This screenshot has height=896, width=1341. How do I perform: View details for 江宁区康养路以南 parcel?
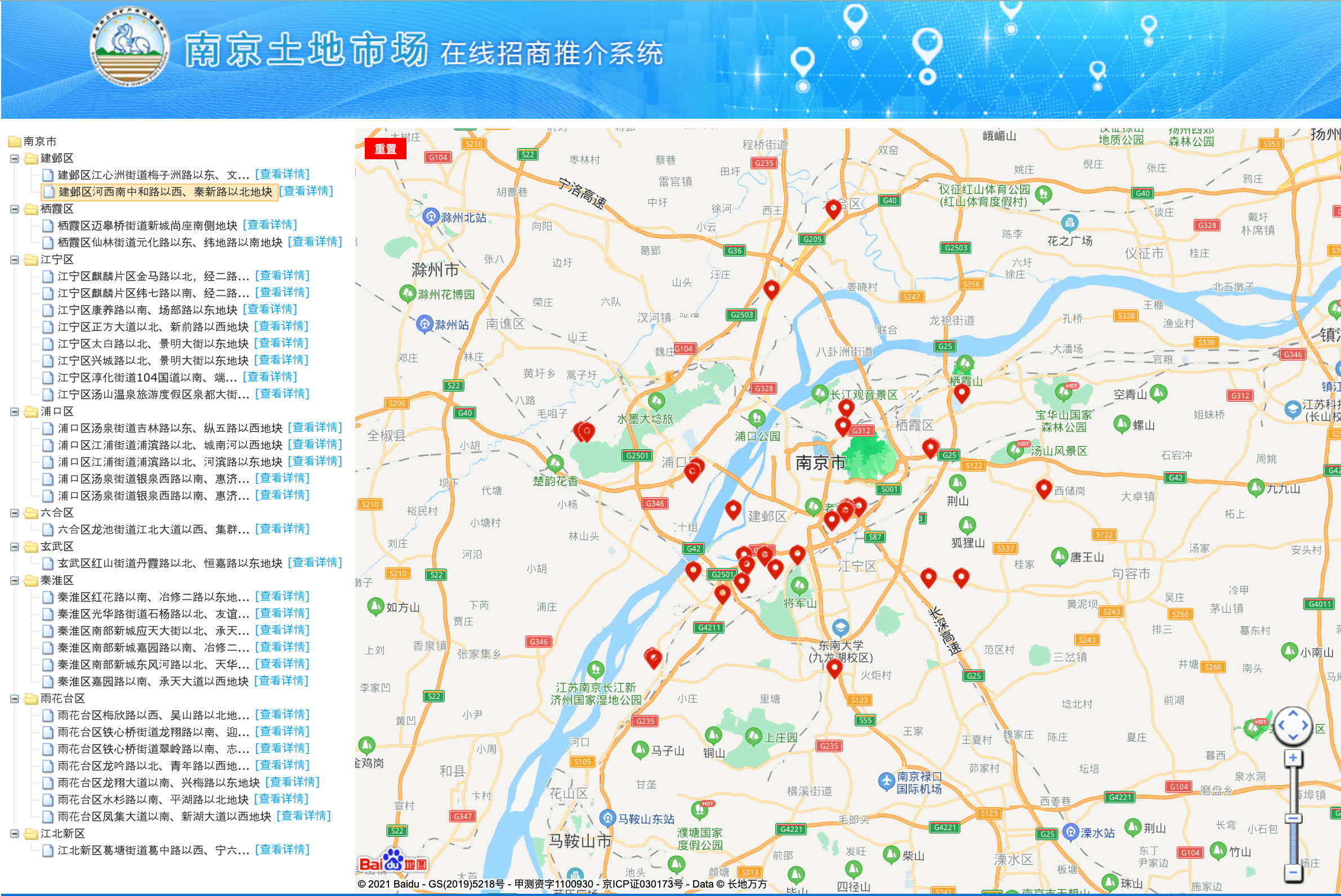(270, 309)
